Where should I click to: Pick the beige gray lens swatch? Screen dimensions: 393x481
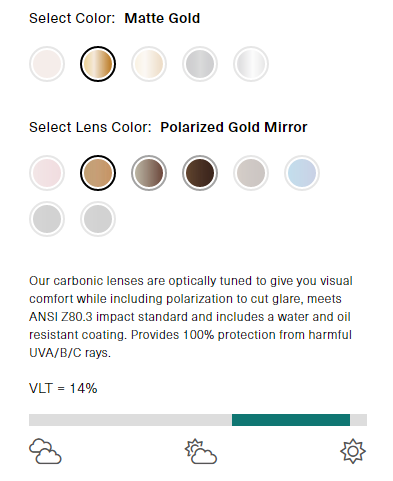[251, 173]
